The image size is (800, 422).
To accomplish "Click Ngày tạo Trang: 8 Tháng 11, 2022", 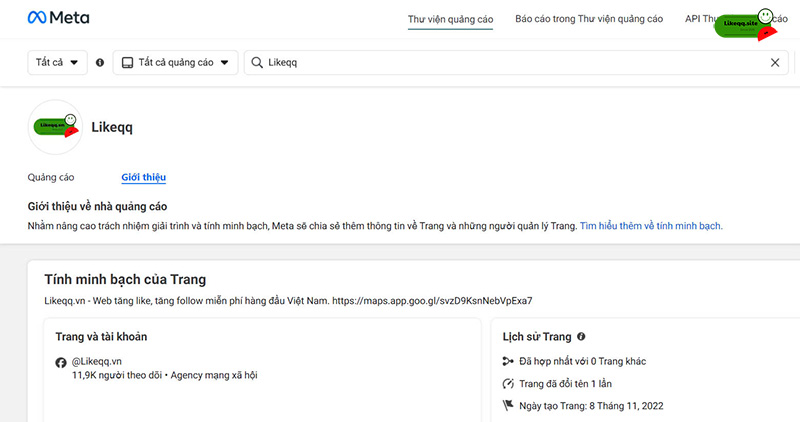I will point(591,406).
